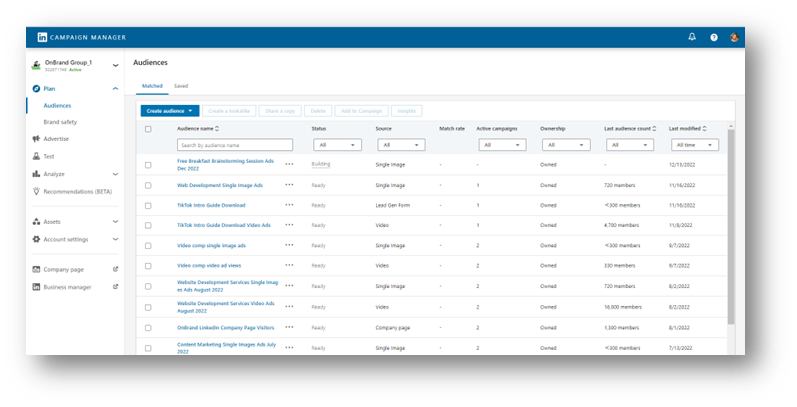Click the Company page icon

[36, 269]
